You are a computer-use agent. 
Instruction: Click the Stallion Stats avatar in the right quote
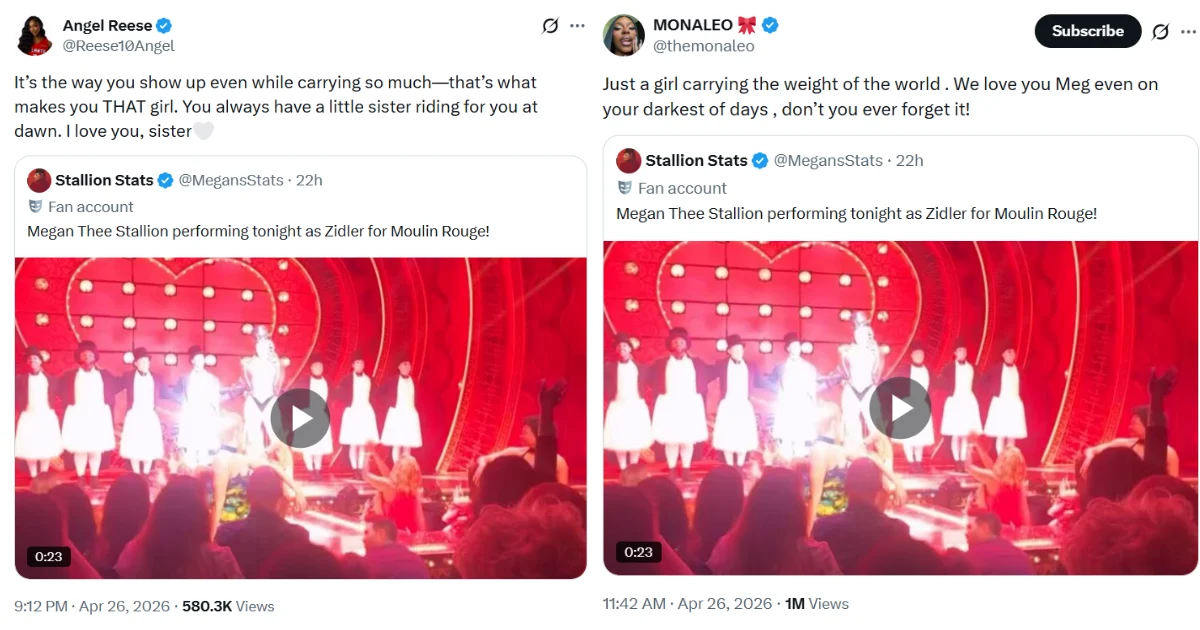point(628,161)
